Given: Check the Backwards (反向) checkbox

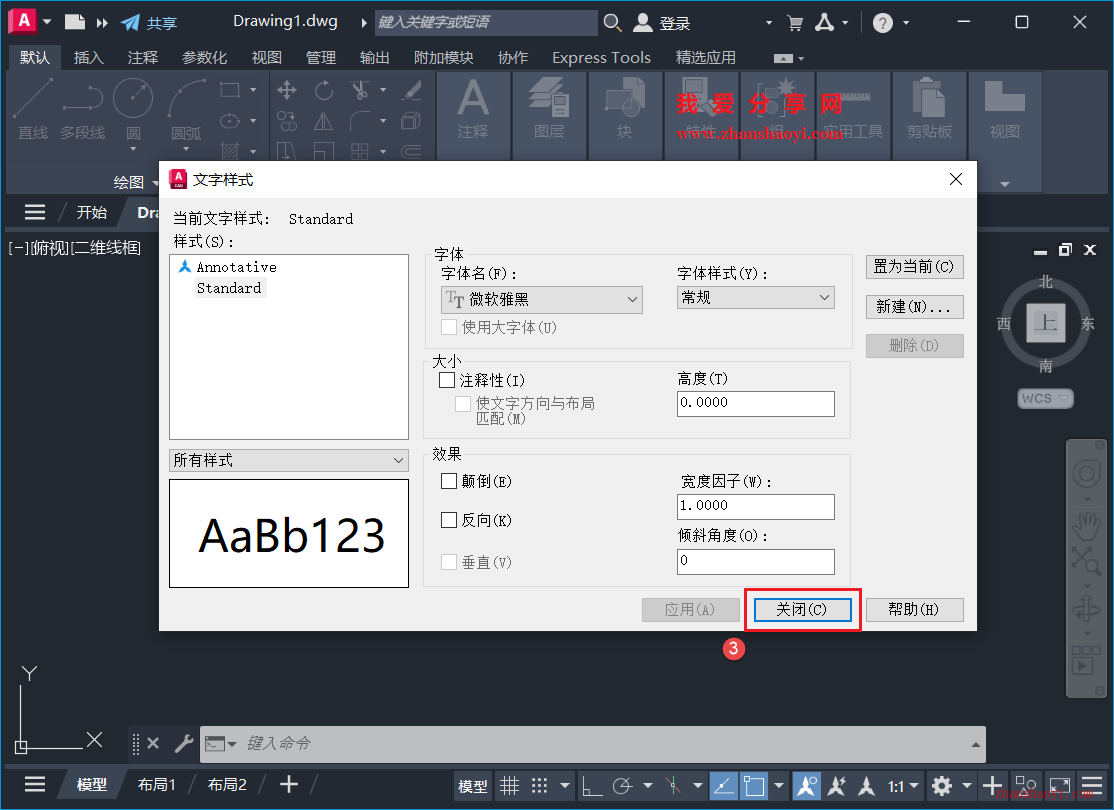Looking at the screenshot, I should coord(449,520).
